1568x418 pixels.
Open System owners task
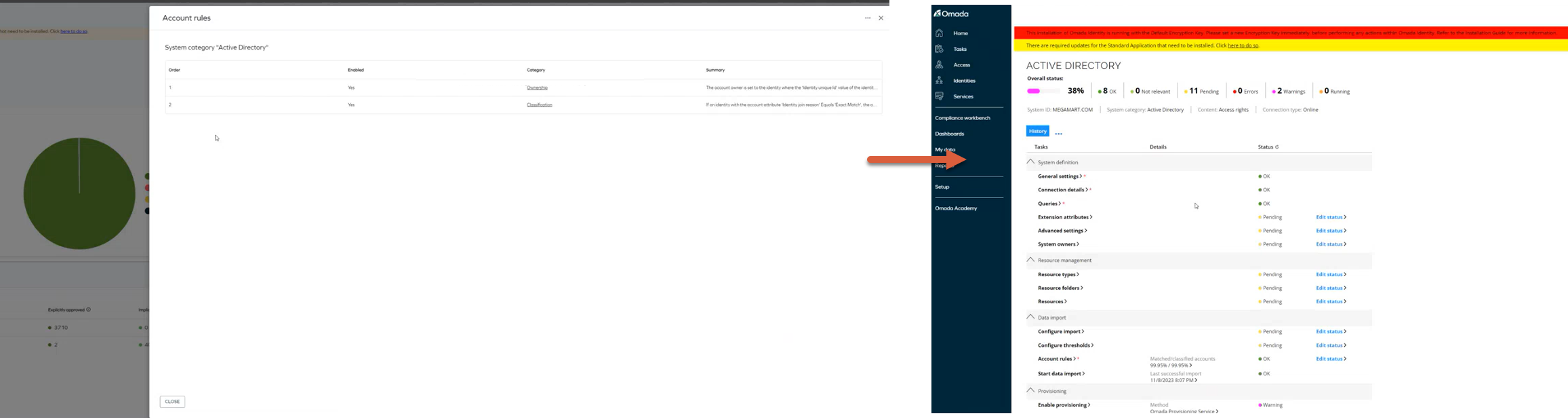click(x=1058, y=244)
